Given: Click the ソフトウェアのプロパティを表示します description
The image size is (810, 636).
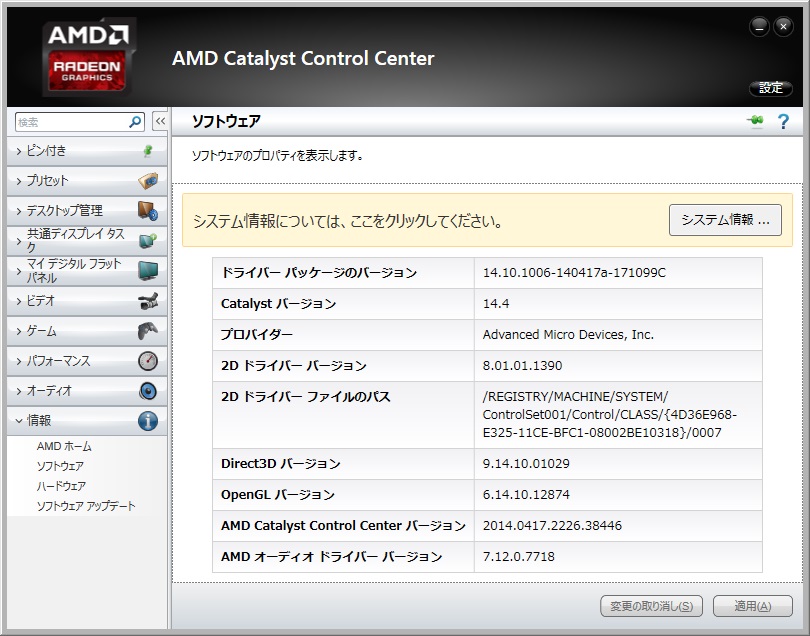Looking at the screenshot, I should click(277, 156).
